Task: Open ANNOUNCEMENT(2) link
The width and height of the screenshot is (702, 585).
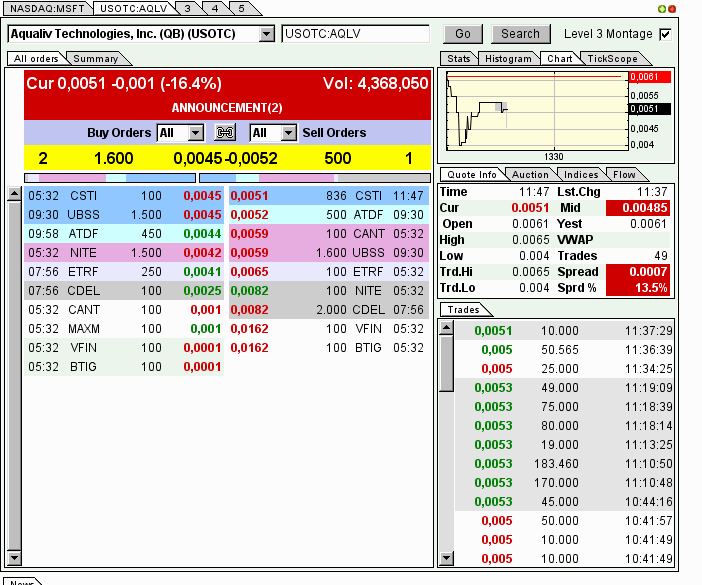Action: click(x=227, y=108)
